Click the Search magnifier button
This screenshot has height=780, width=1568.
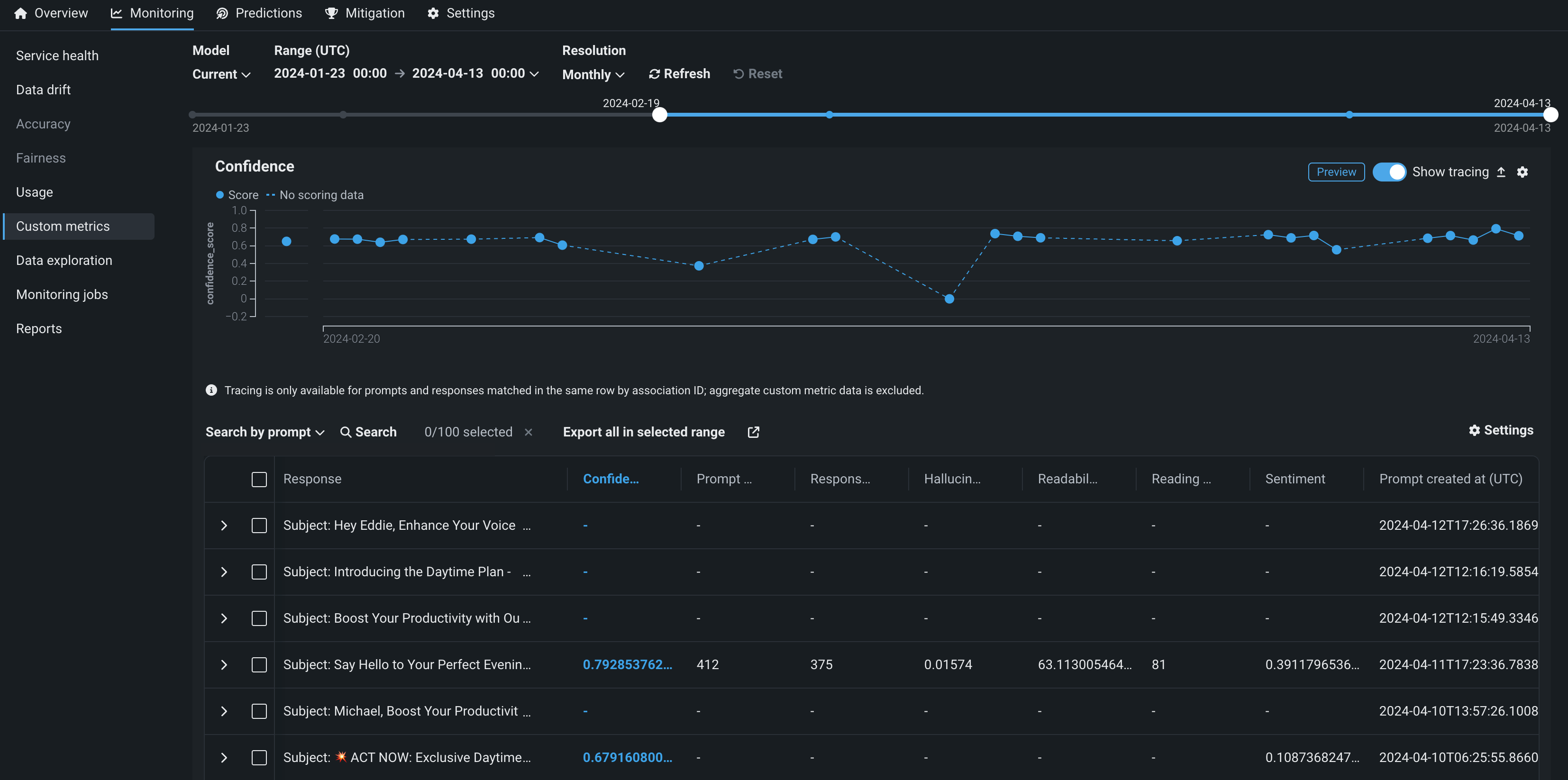tap(368, 432)
